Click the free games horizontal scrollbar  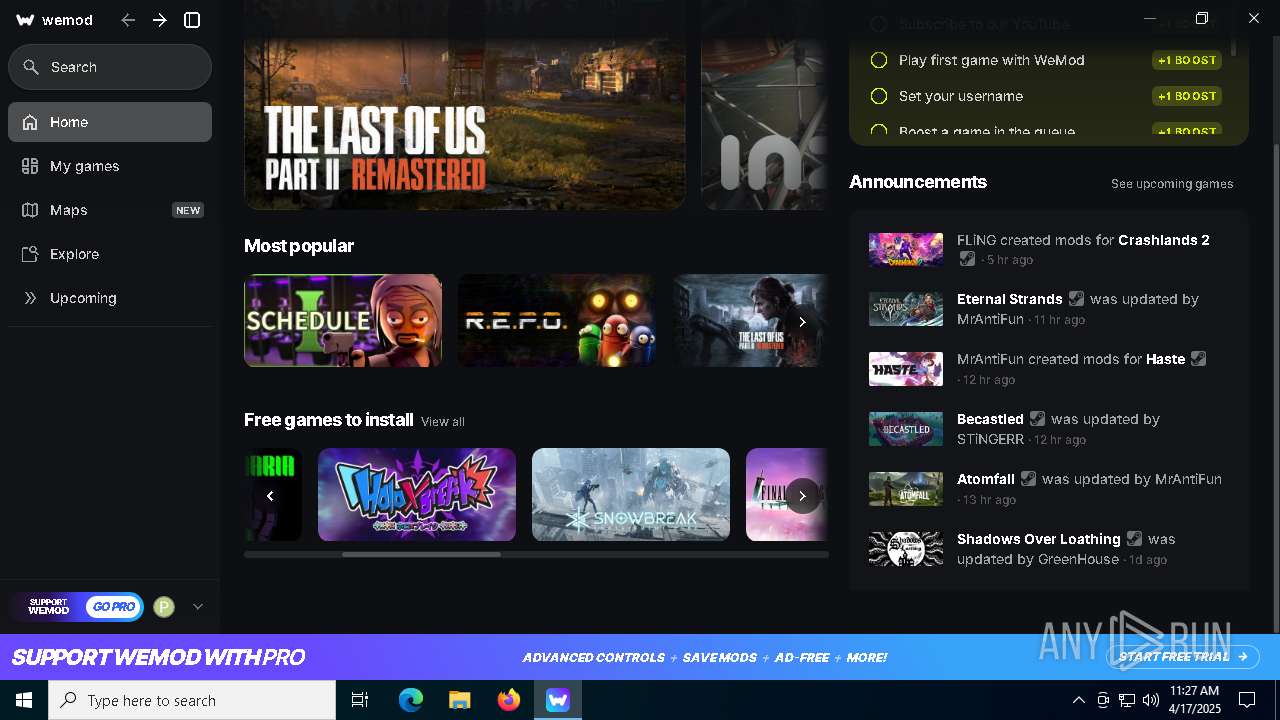[x=421, y=554]
